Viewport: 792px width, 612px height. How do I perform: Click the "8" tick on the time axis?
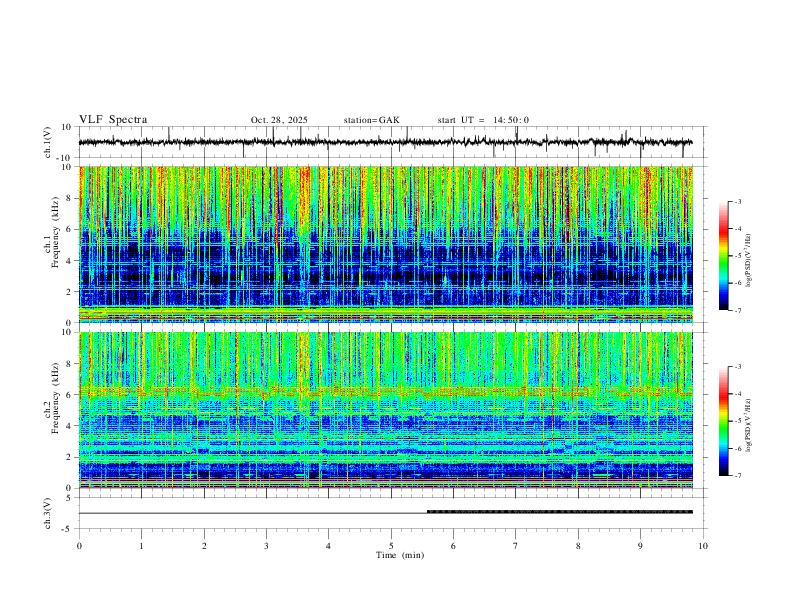pos(578,546)
